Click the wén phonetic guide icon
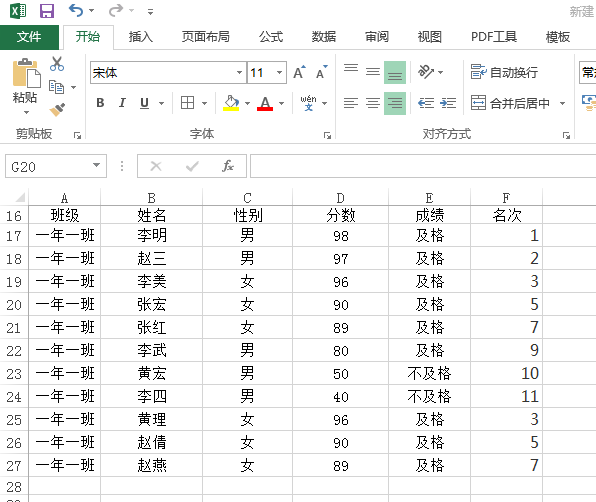 pos(308,103)
